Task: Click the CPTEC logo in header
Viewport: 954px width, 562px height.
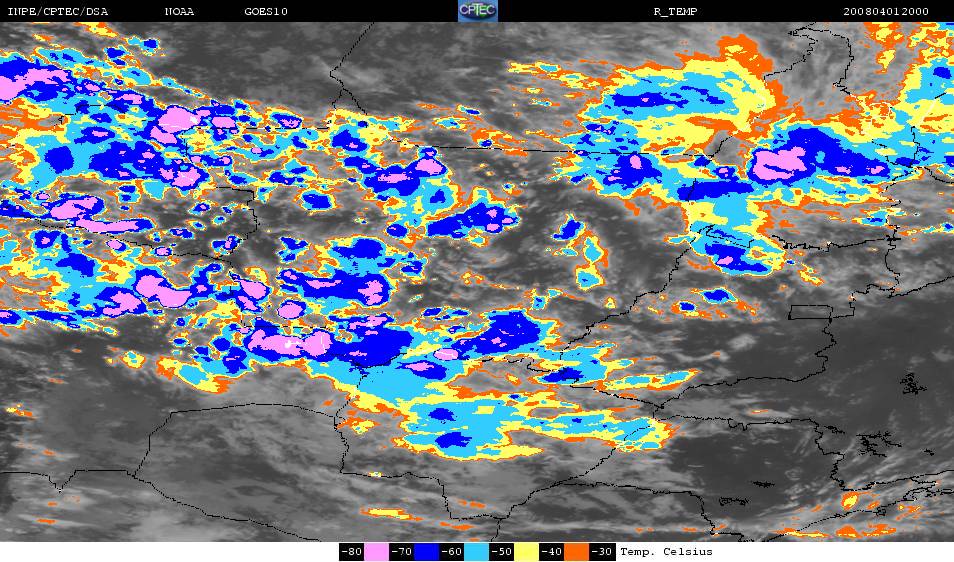Action: [478, 11]
